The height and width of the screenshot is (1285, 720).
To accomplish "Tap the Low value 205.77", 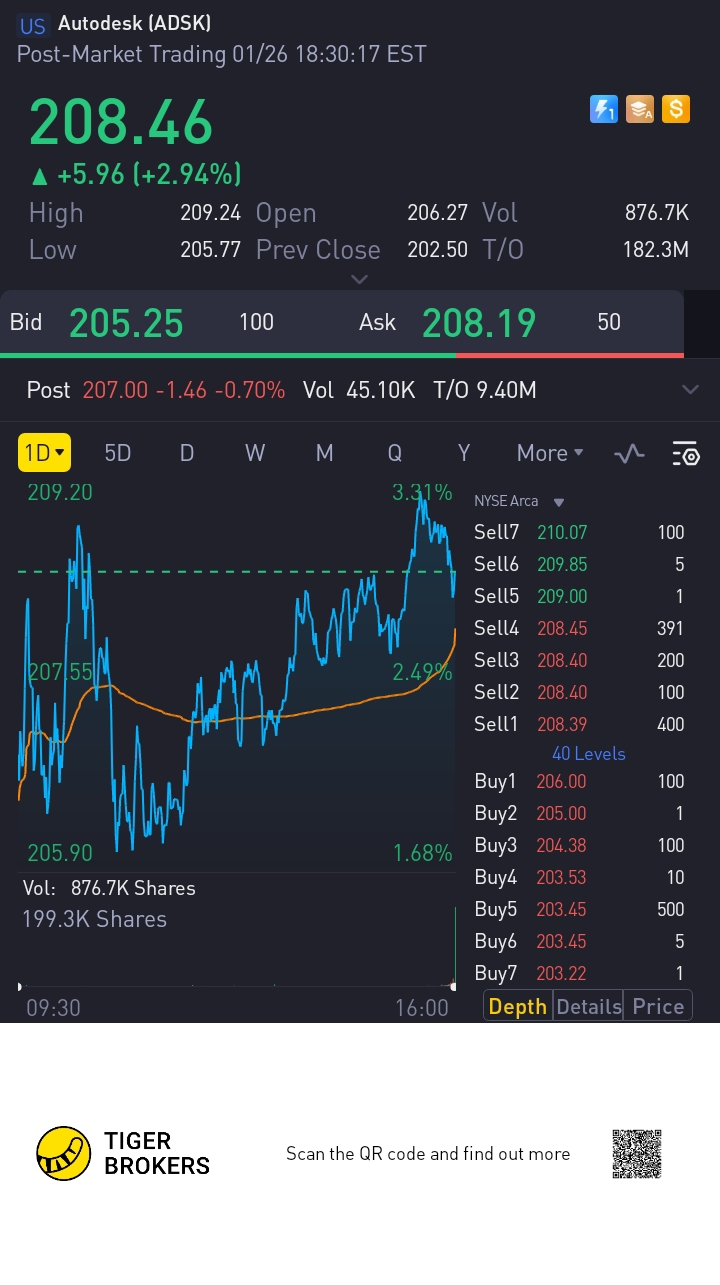I will pyautogui.click(x=210, y=250).
